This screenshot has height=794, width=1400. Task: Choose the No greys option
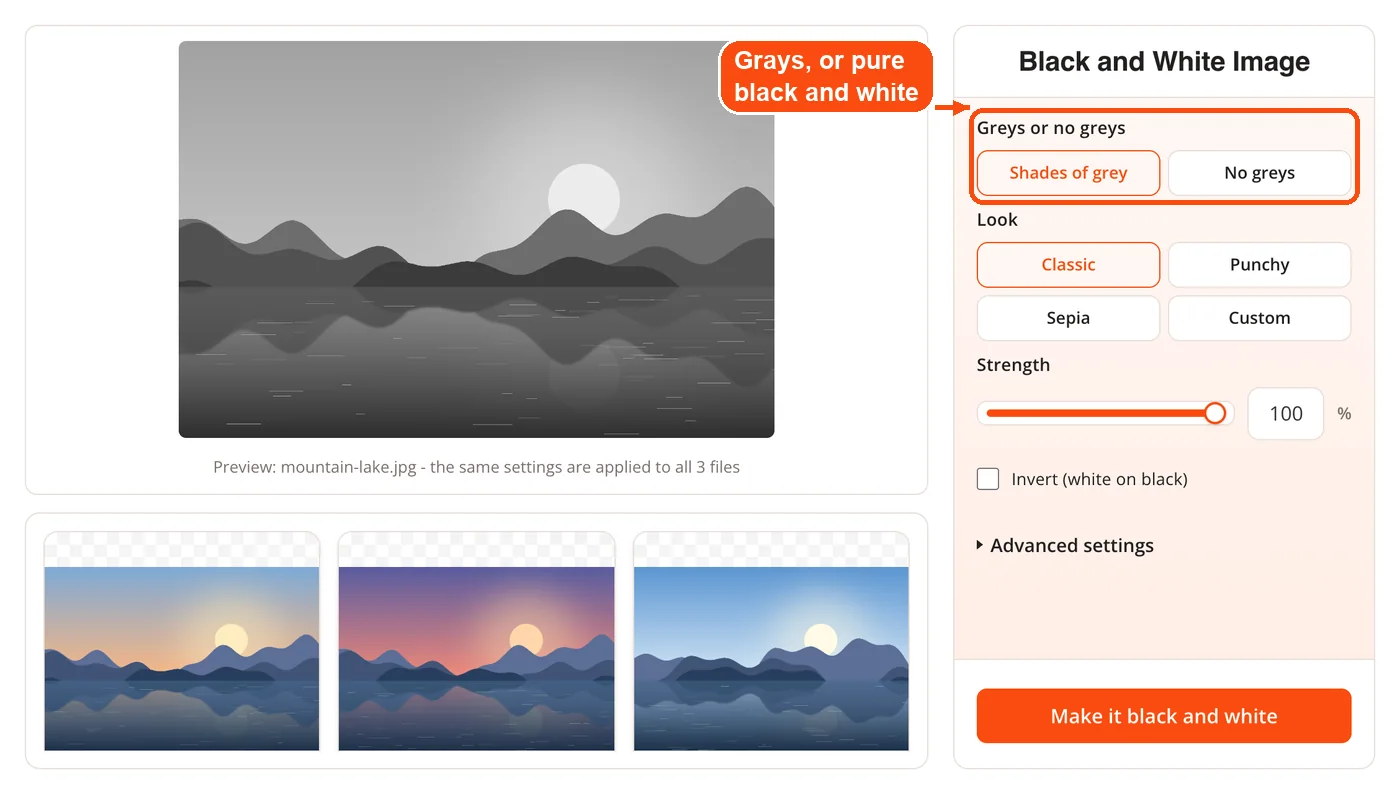tap(1259, 173)
